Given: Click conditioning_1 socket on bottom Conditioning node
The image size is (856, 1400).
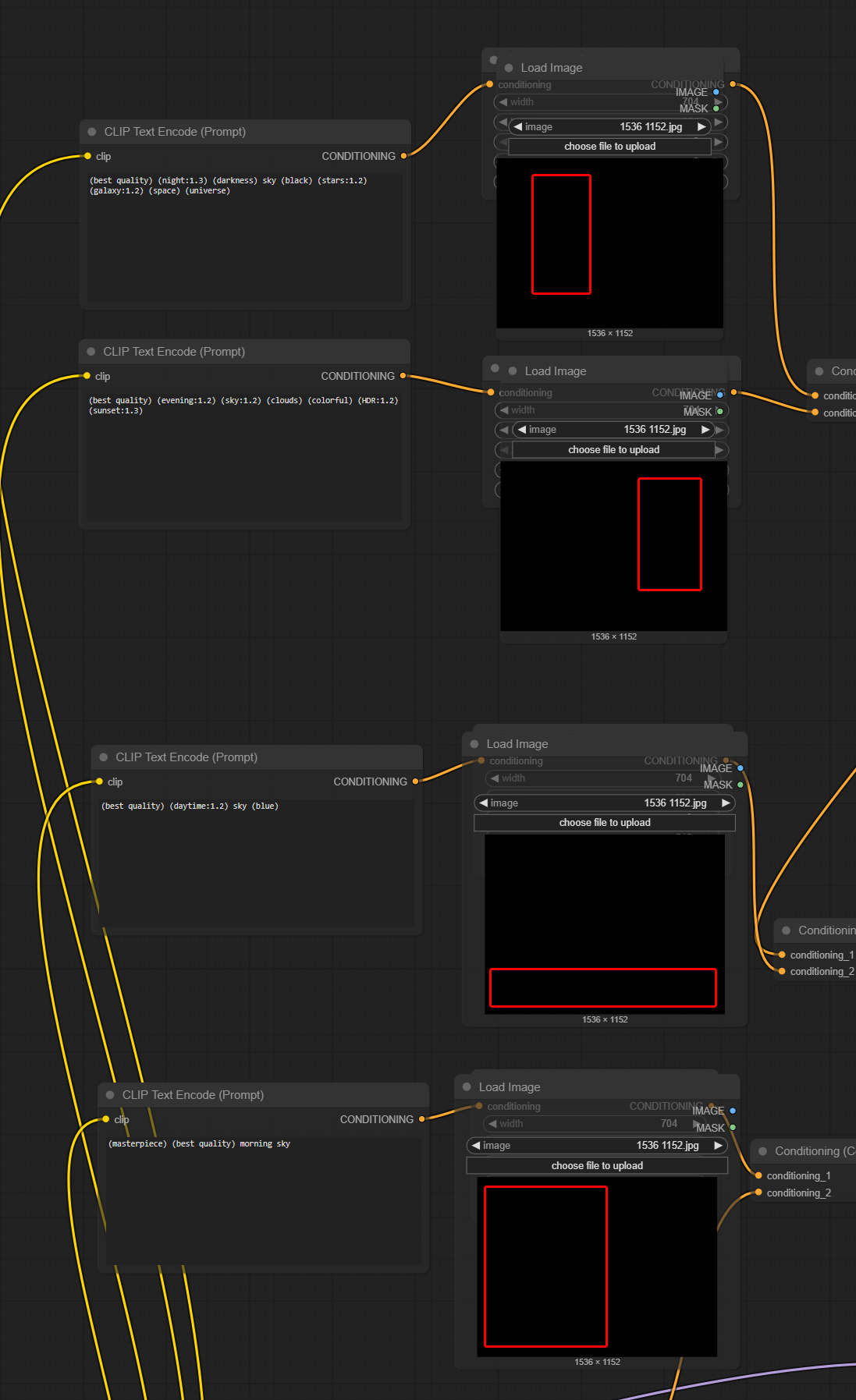Looking at the screenshot, I should [x=758, y=1175].
